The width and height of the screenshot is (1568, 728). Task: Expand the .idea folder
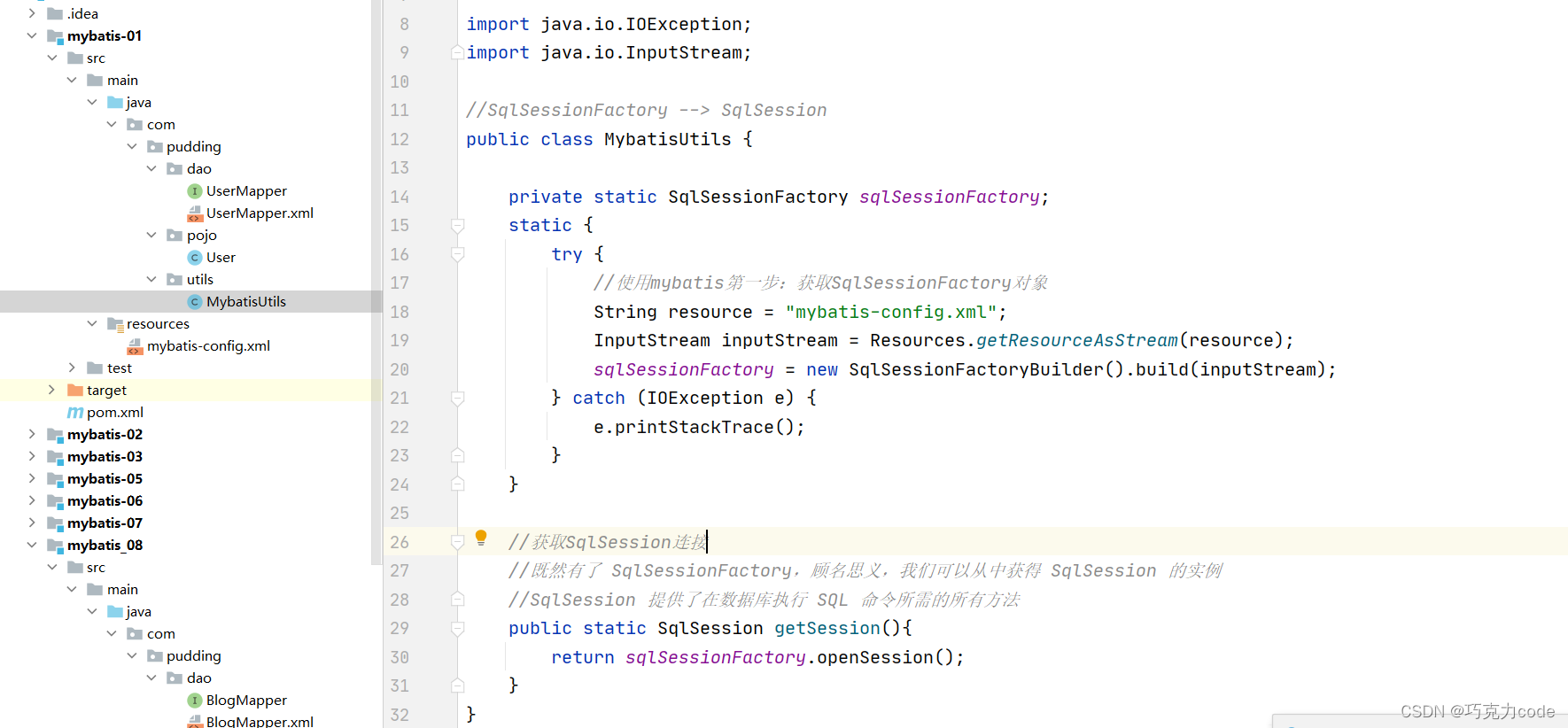pos(32,14)
